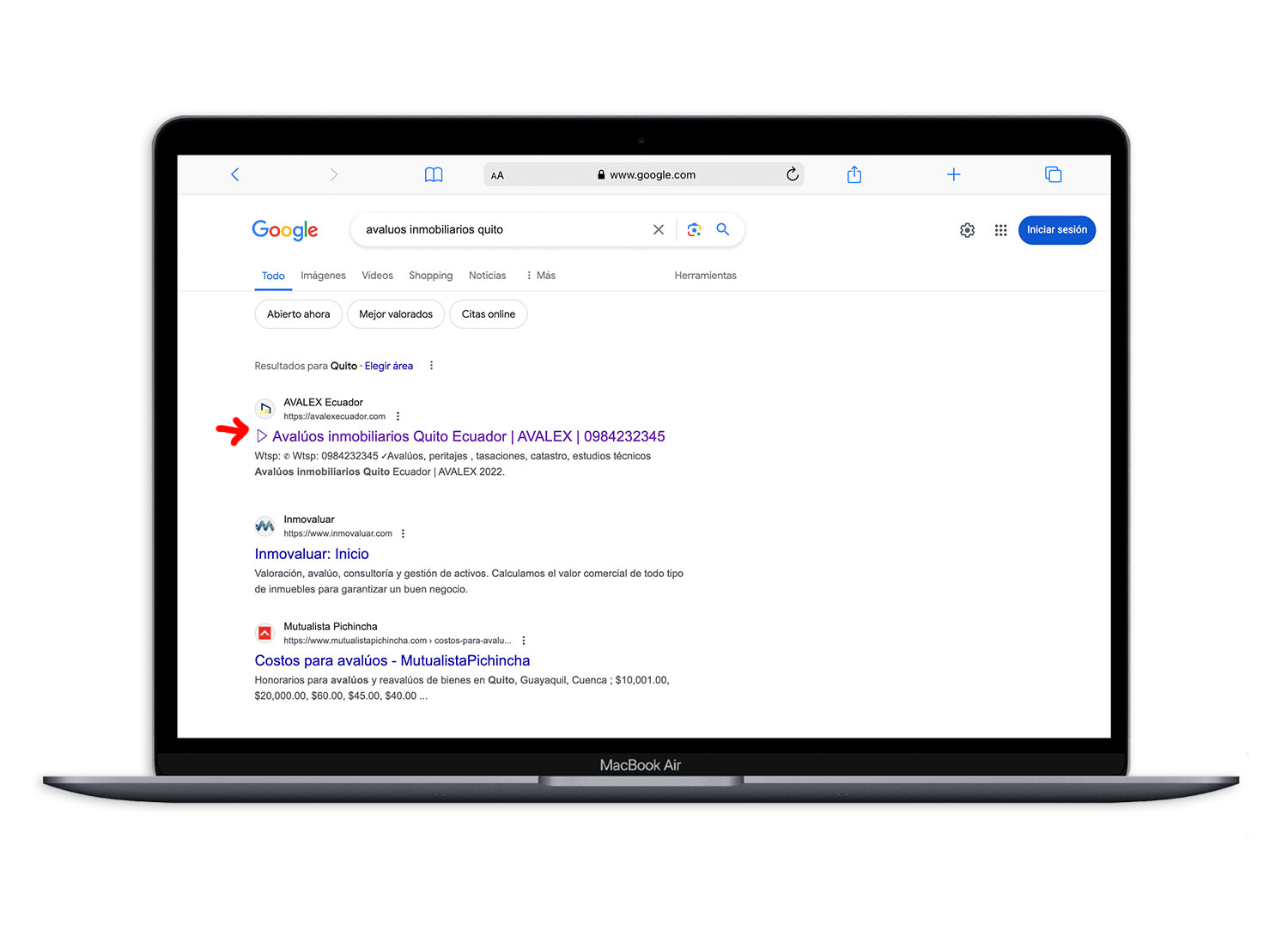The image size is (1288, 930).
Task: Expand the Más search categories menu
Action: tap(541, 276)
